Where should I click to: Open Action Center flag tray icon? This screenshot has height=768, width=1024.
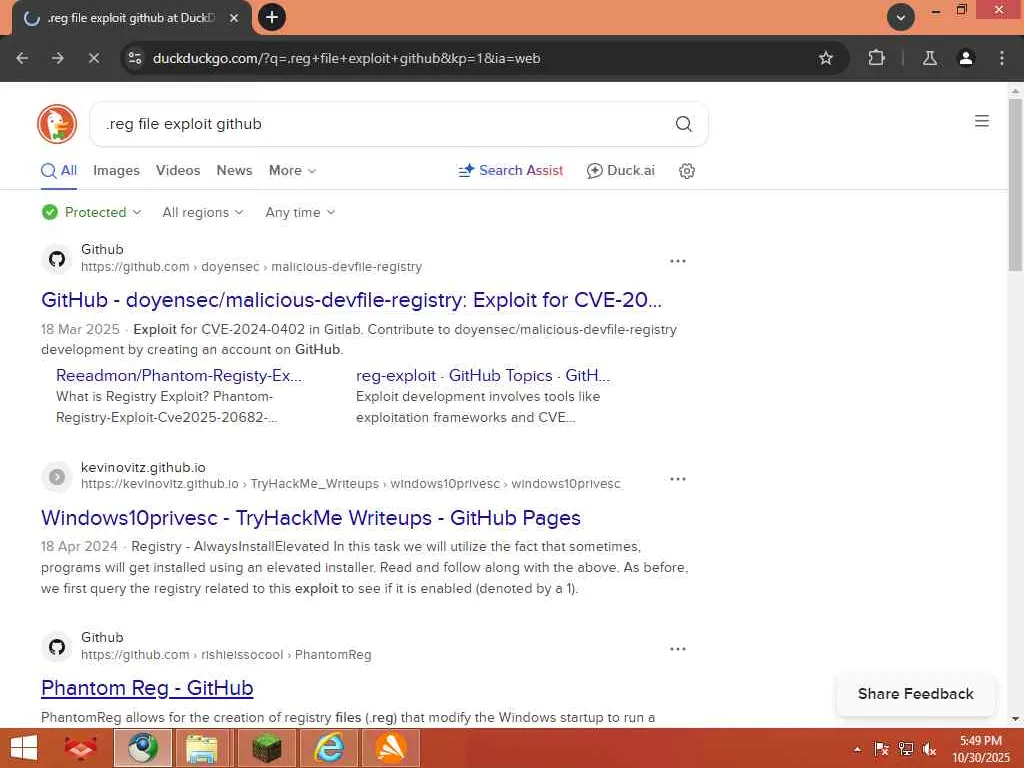pos(882,749)
